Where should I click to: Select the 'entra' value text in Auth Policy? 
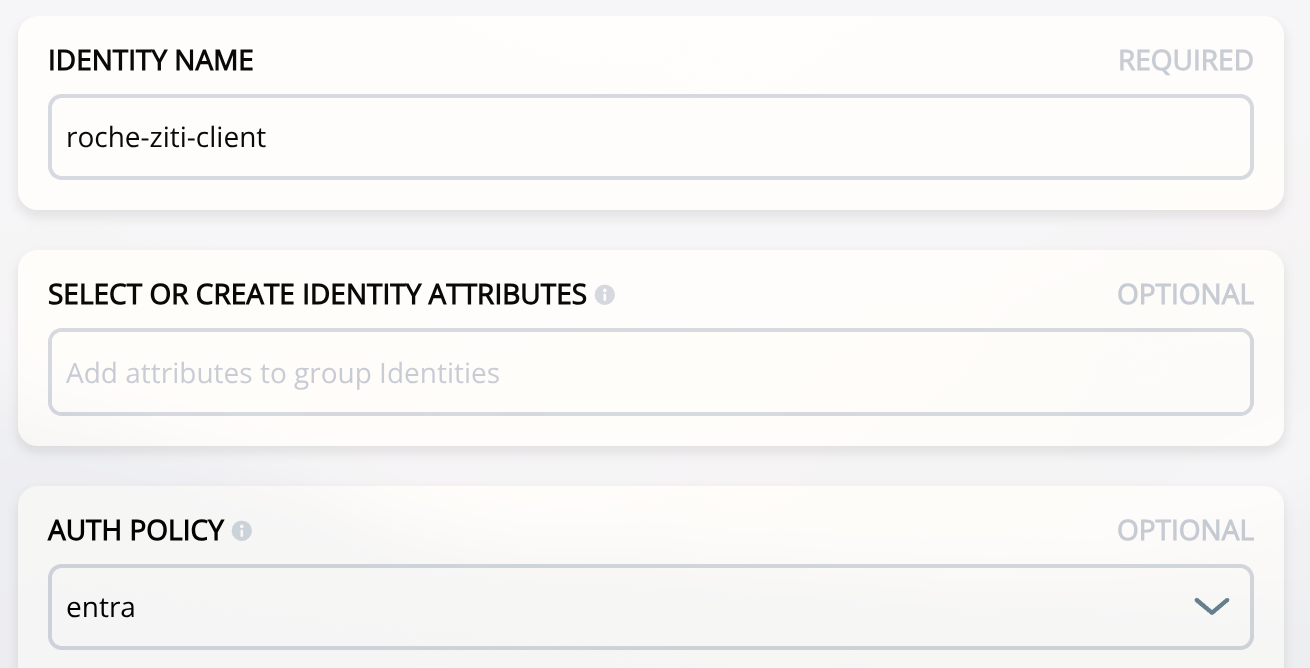101,607
